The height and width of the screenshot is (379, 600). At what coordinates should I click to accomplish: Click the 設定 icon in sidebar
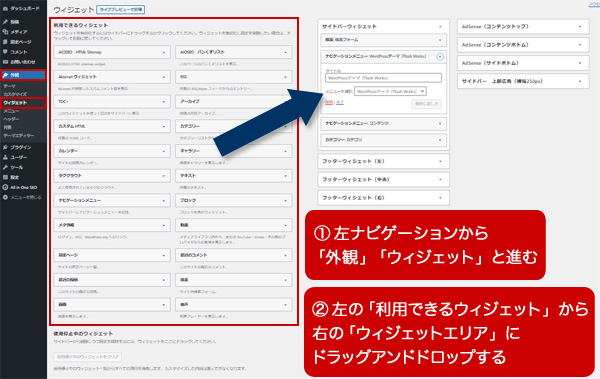(x=5, y=177)
